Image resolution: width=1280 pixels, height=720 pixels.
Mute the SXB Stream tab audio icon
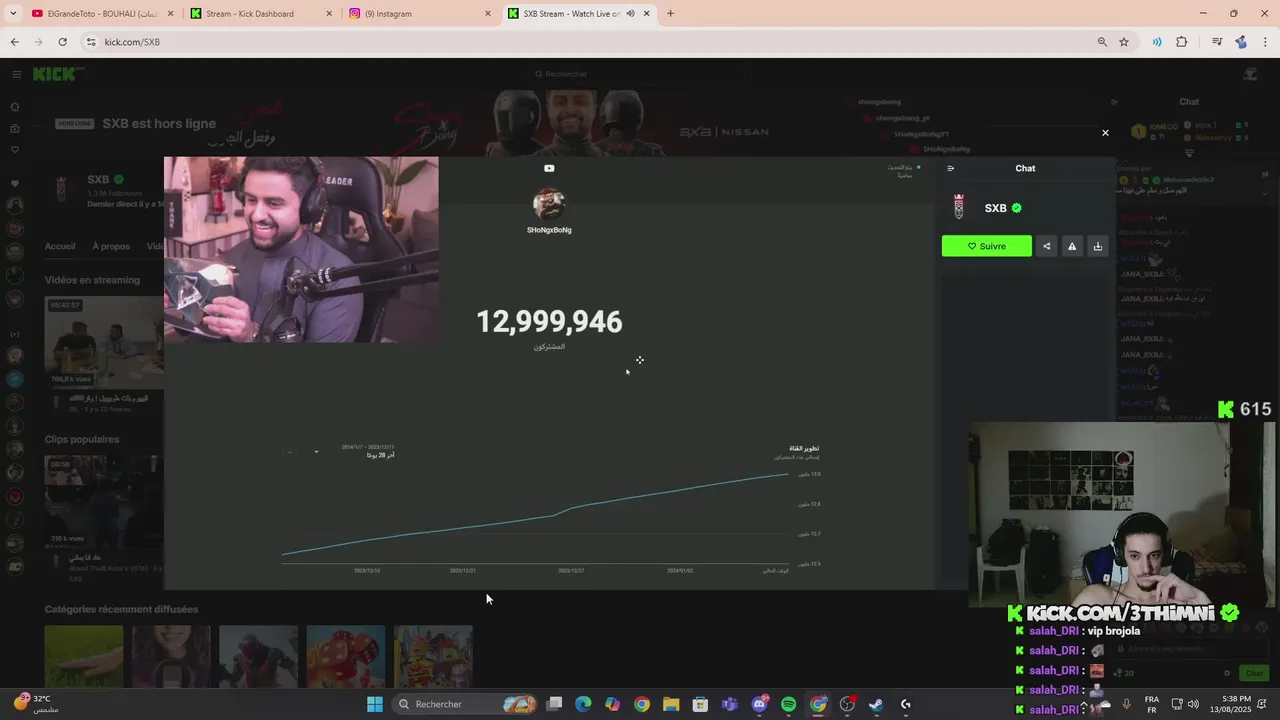tap(630, 14)
